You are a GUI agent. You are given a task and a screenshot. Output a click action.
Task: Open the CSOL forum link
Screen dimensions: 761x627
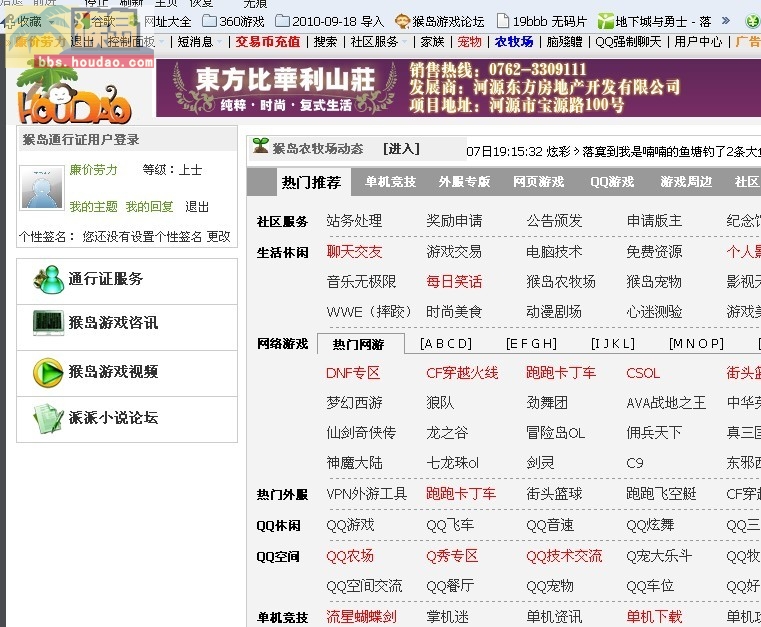643,373
